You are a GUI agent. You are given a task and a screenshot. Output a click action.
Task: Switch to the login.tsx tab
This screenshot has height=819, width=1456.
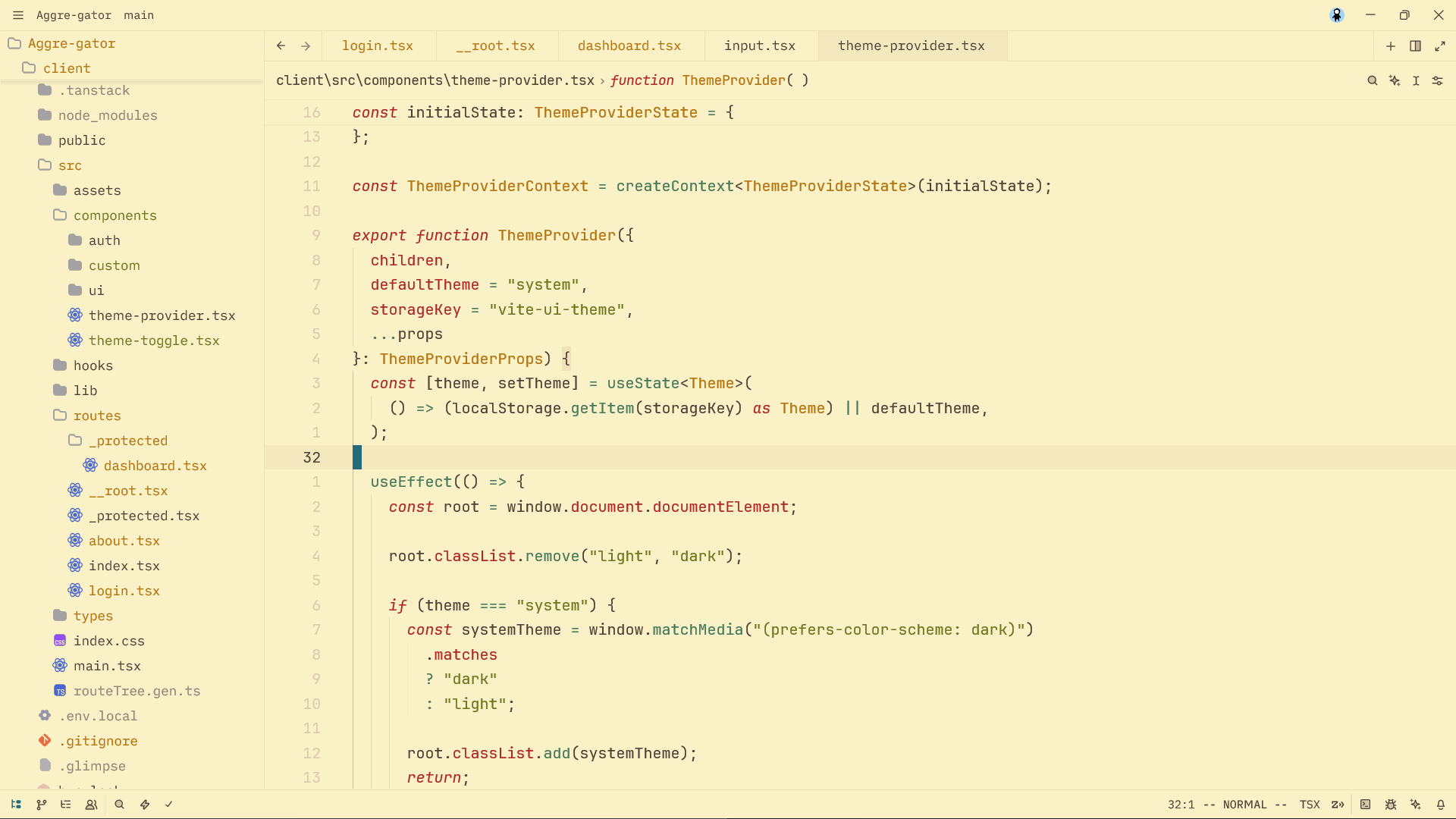click(x=378, y=45)
